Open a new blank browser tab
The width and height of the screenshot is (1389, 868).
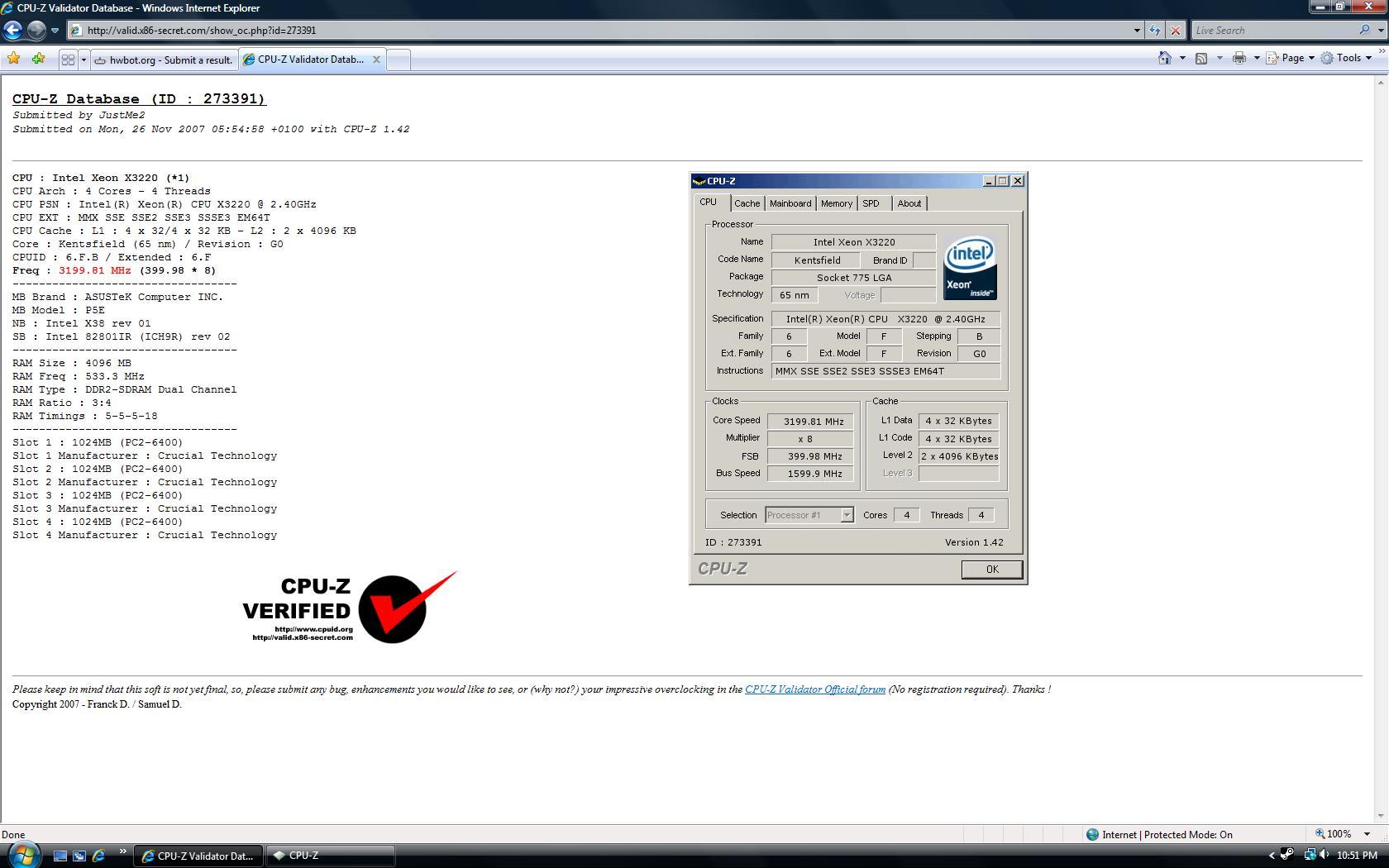399,60
